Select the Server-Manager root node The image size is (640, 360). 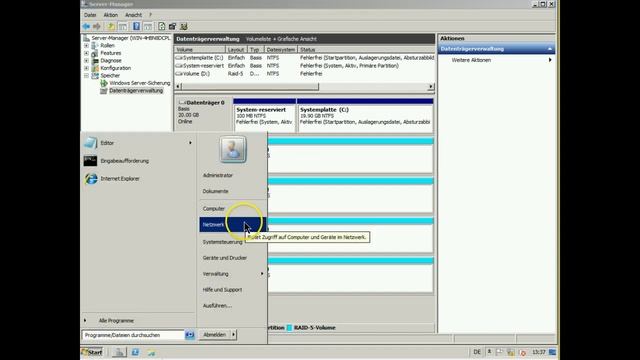[131, 38]
